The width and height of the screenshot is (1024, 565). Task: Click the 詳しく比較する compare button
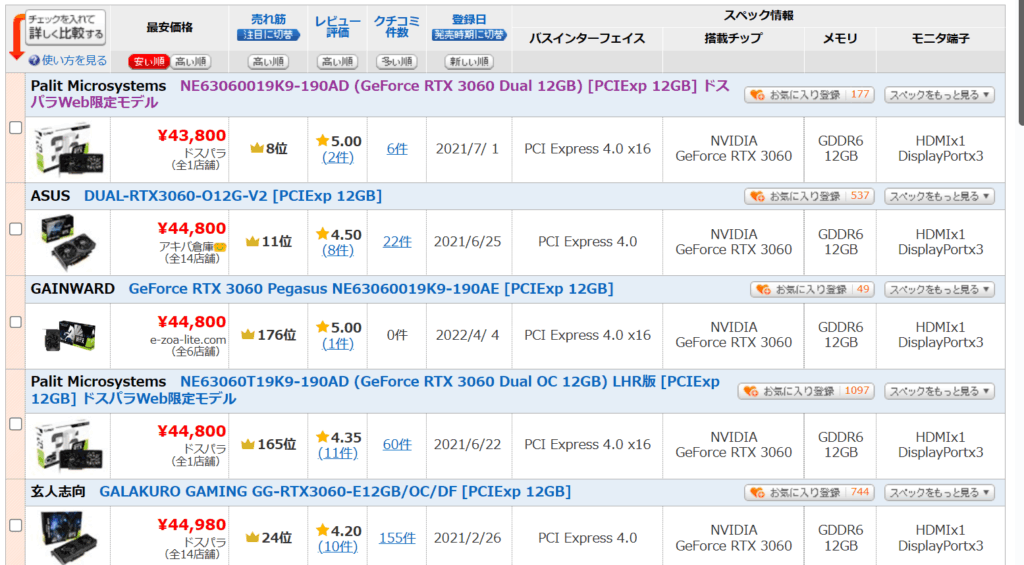pos(65,27)
